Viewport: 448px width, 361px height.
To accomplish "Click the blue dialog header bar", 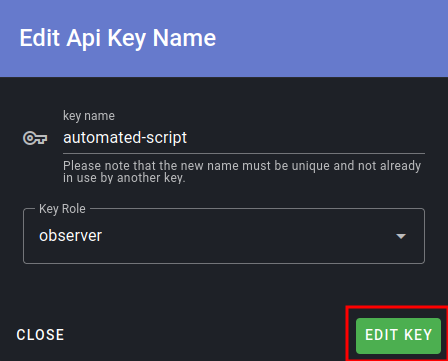I will click(224, 38).
